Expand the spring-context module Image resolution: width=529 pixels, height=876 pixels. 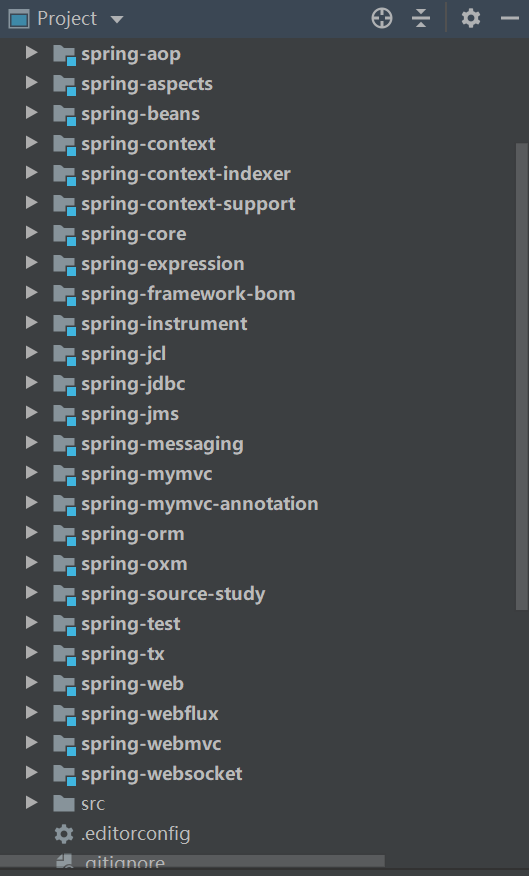click(x=32, y=143)
